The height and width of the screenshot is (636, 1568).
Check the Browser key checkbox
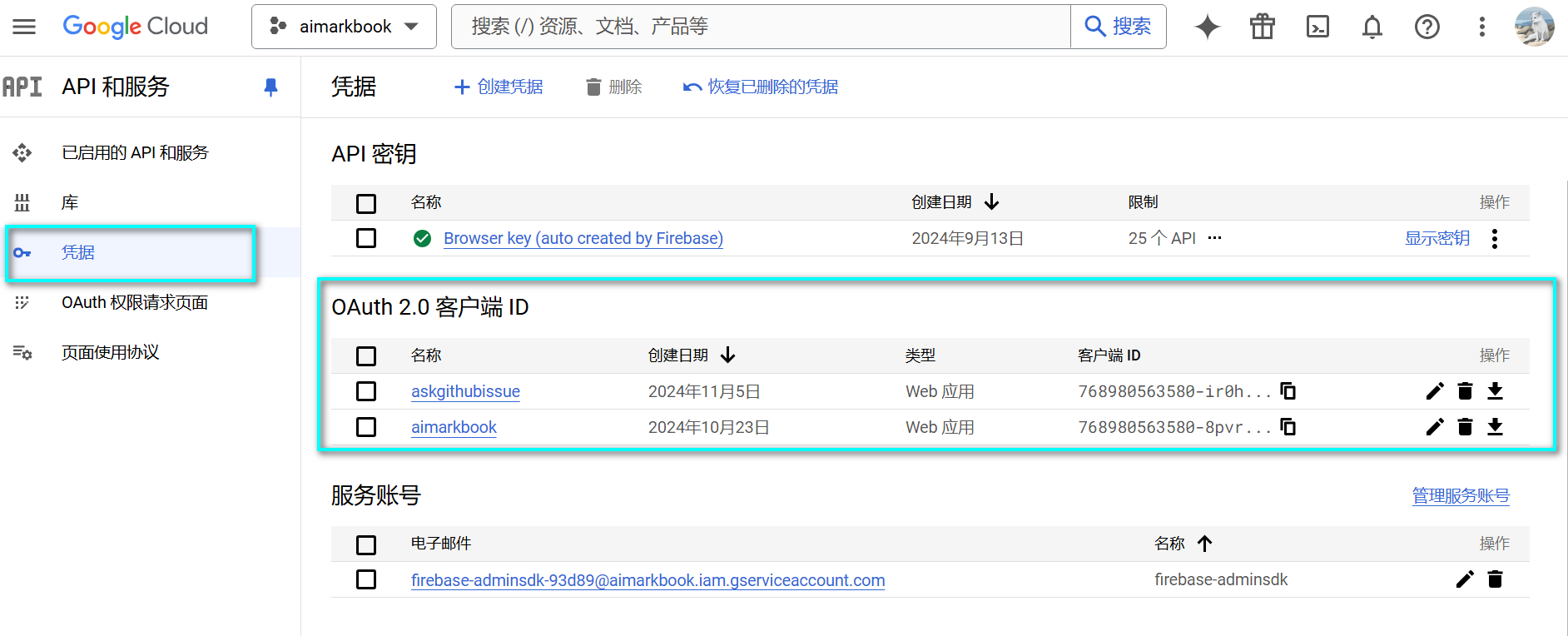(x=366, y=238)
